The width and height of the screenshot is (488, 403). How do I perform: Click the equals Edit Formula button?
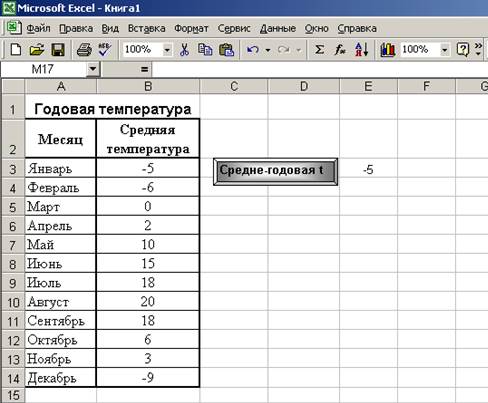144,69
